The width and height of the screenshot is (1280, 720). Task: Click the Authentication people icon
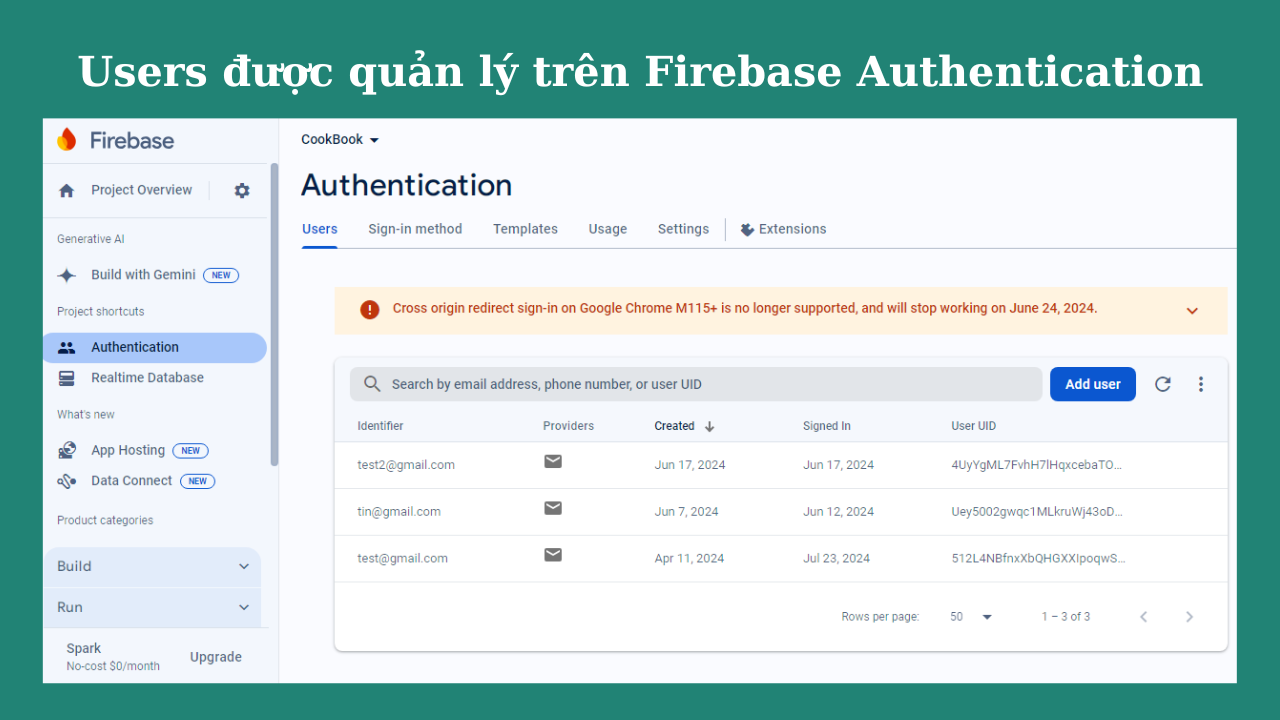(x=67, y=348)
